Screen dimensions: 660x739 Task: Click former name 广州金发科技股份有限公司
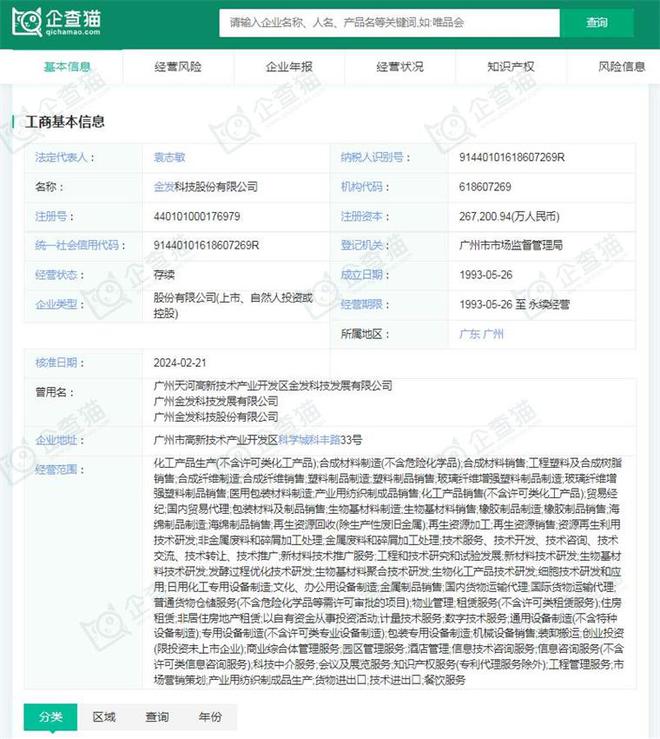coord(216,417)
